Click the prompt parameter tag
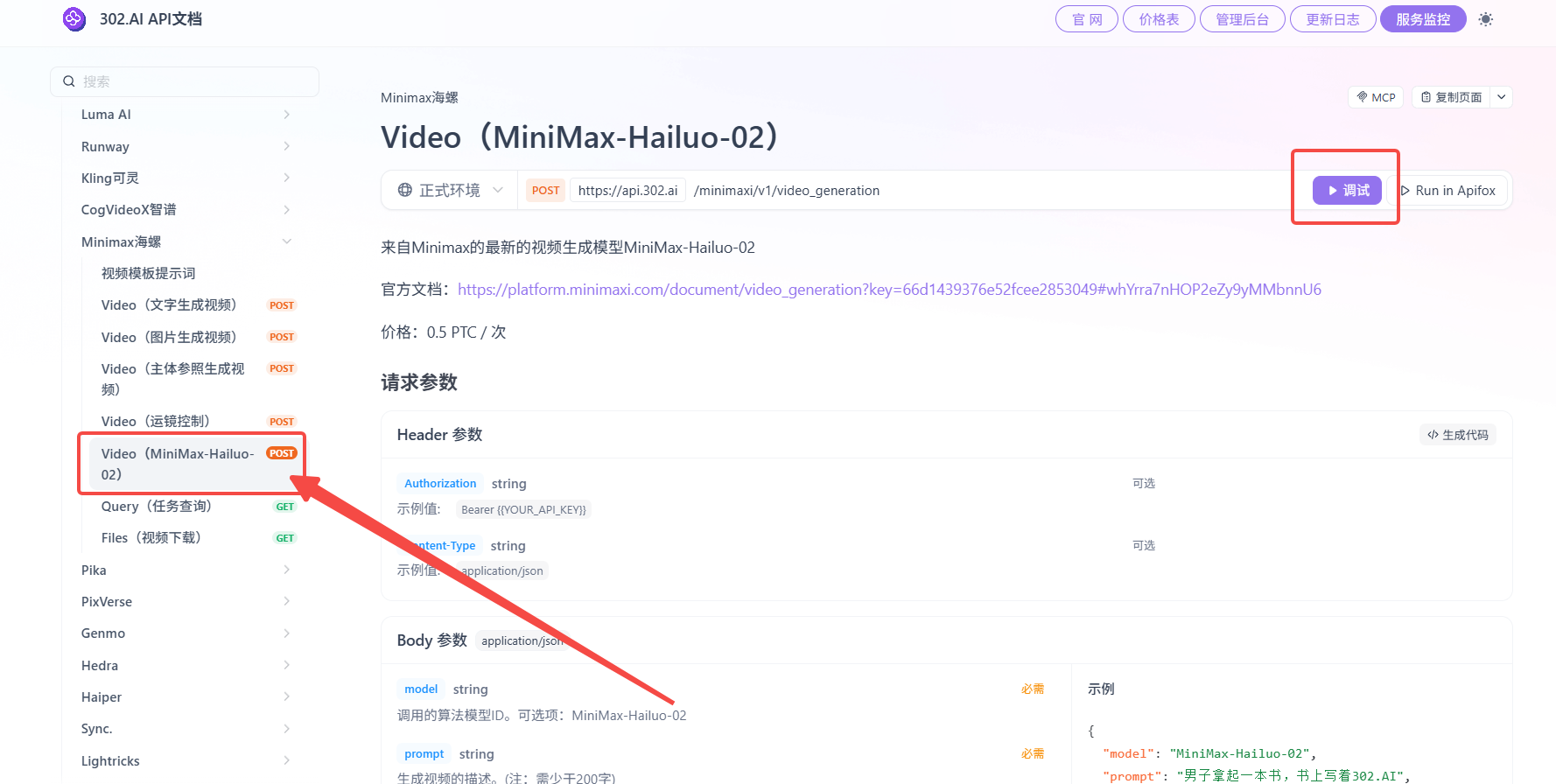 pos(424,753)
